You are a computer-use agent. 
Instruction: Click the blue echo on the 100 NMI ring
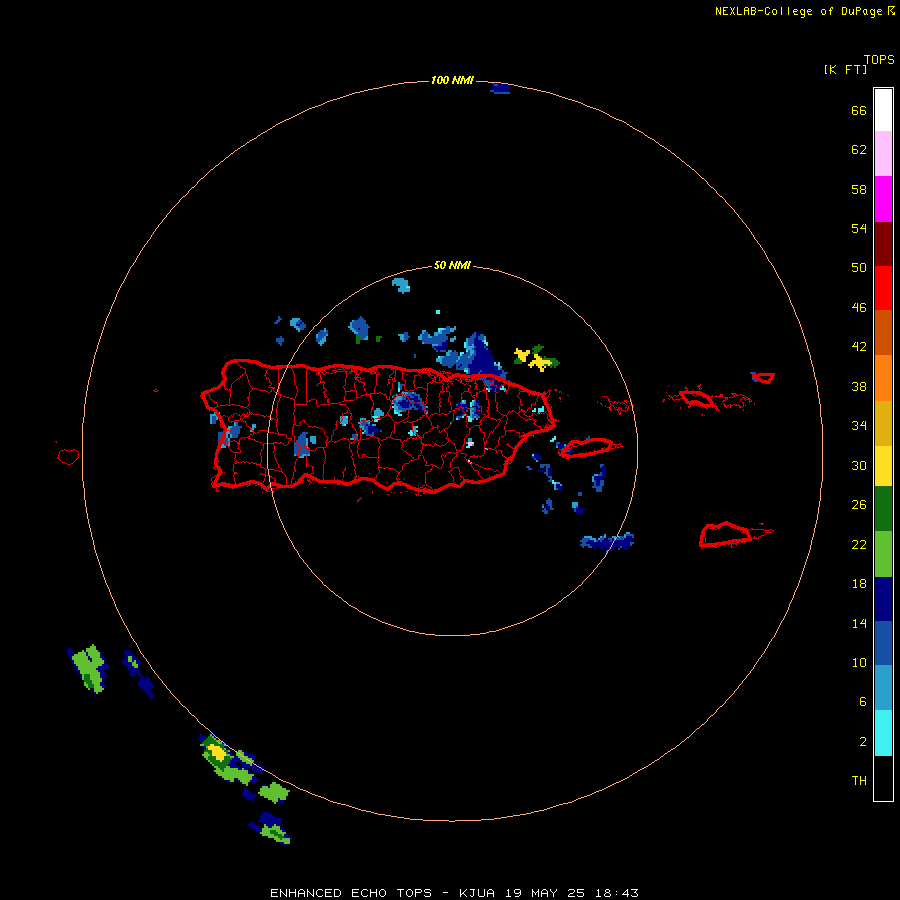[501, 88]
